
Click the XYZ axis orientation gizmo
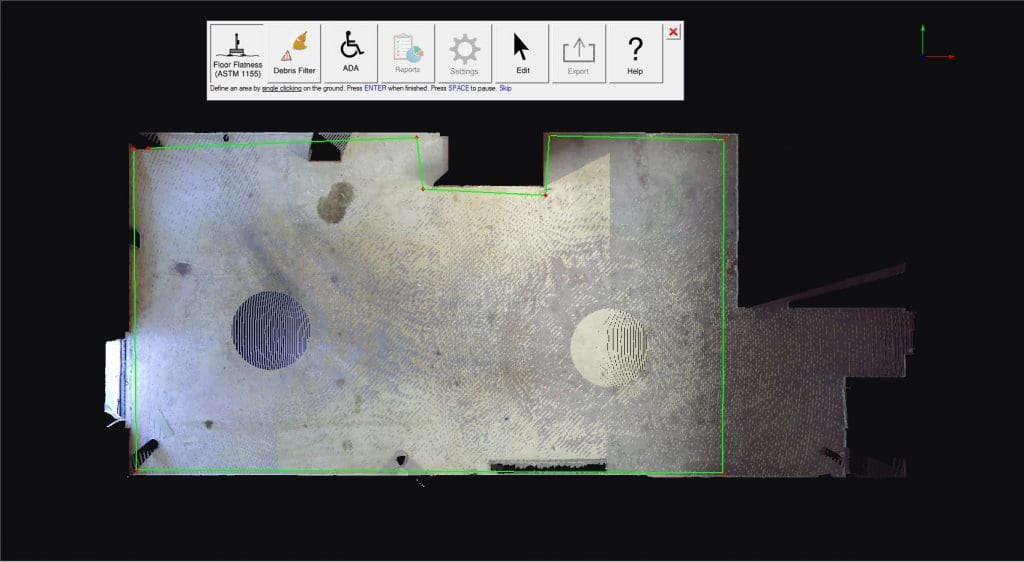coord(937,44)
